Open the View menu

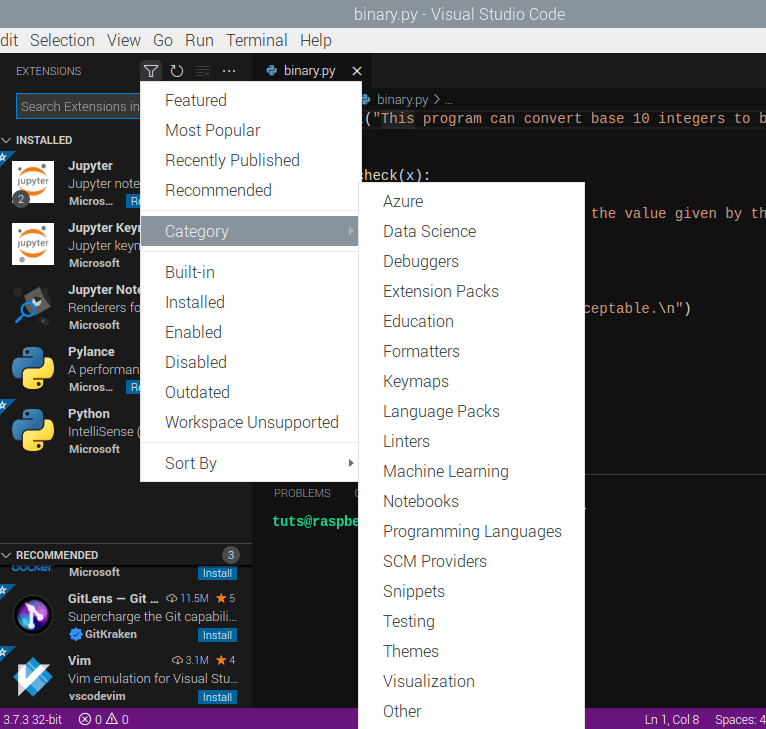(x=124, y=40)
